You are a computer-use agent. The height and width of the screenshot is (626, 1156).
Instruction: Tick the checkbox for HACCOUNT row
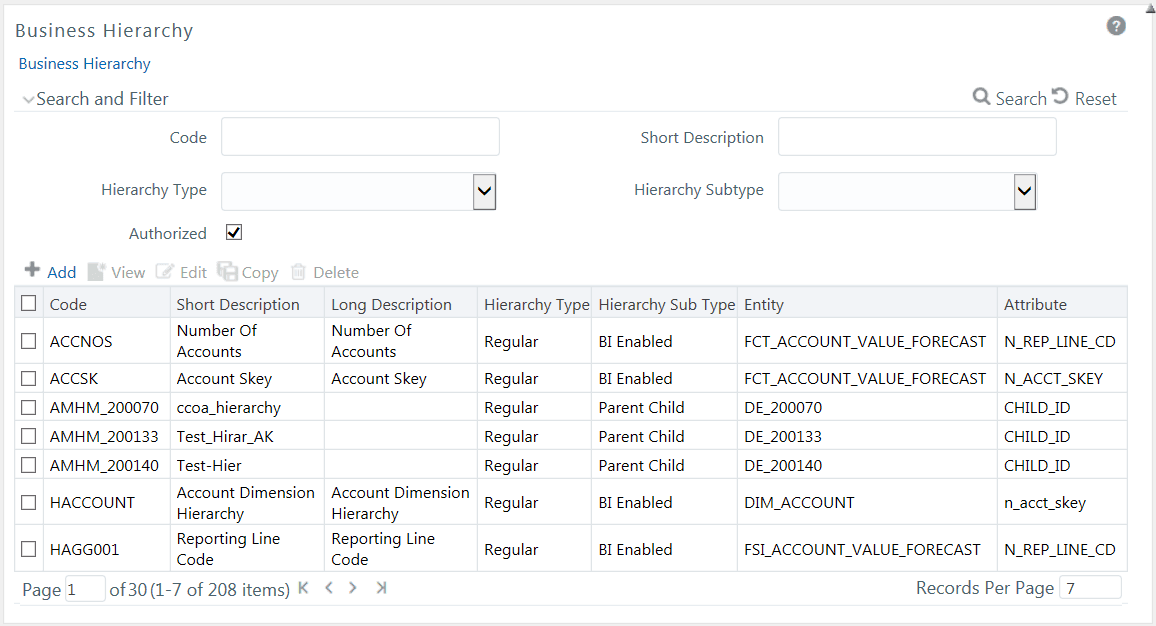tap(29, 502)
